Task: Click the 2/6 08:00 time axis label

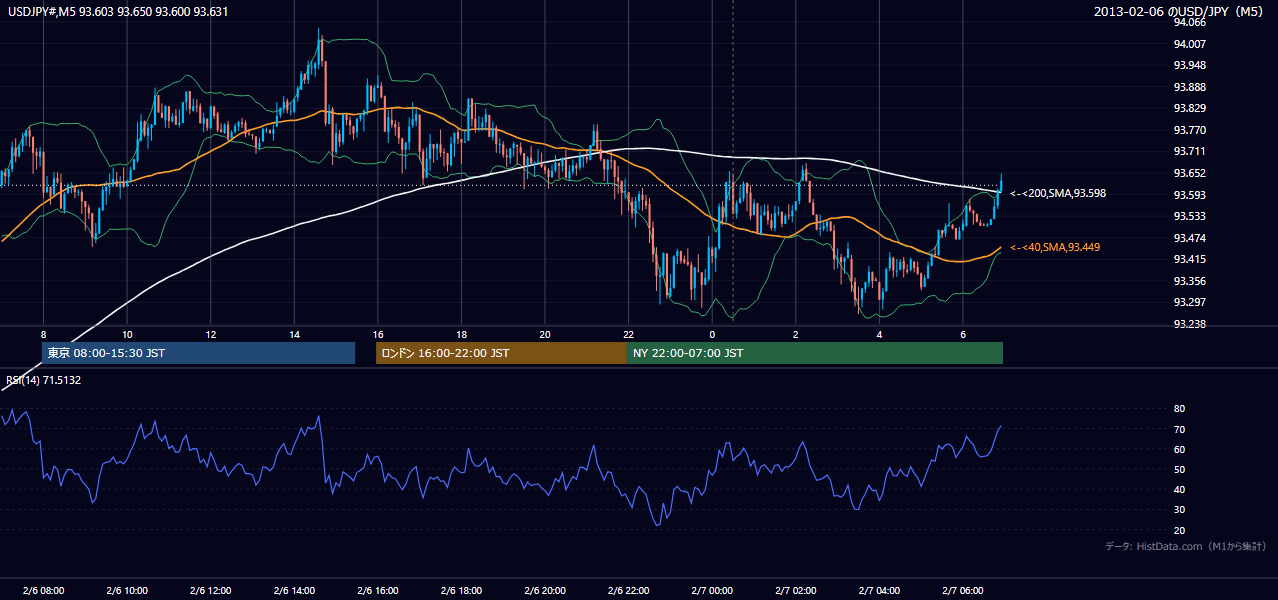Action: point(43,590)
